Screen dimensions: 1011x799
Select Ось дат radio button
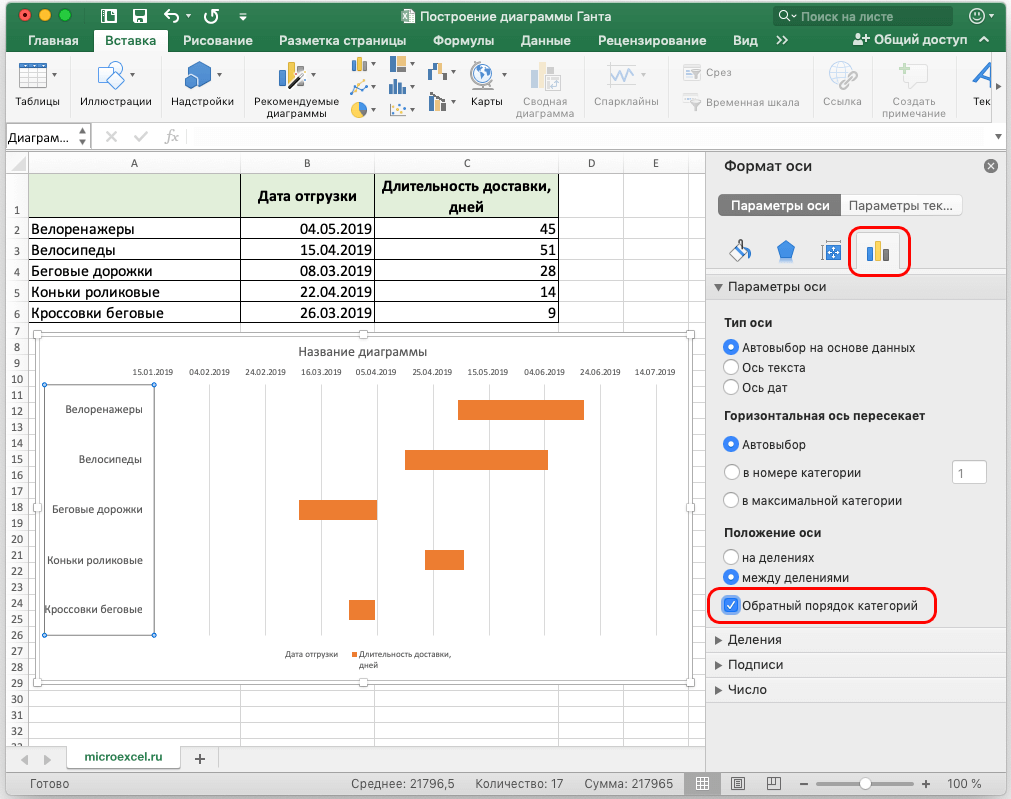[x=731, y=388]
